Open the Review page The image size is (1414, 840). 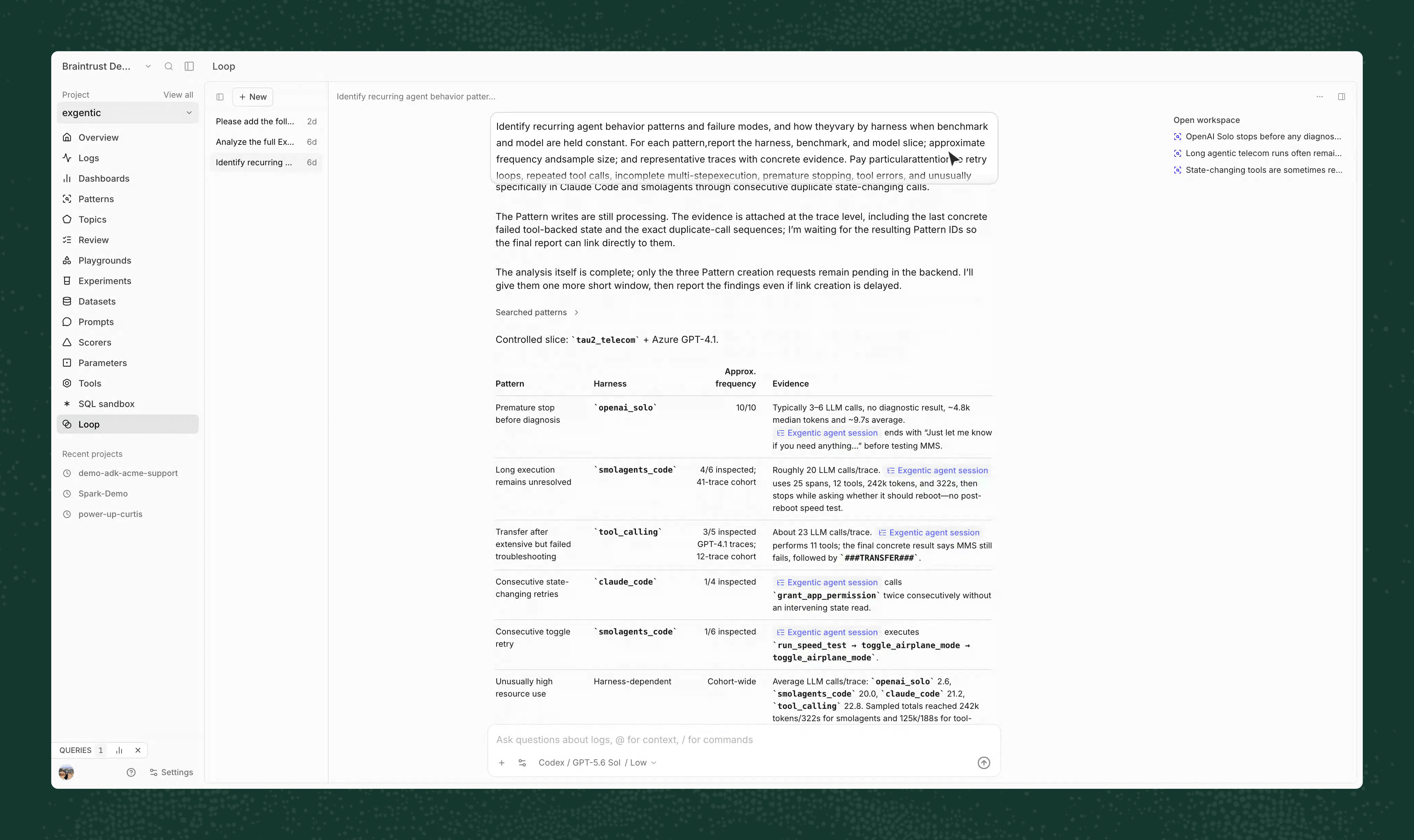pyautogui.click(x=127, y=240)
